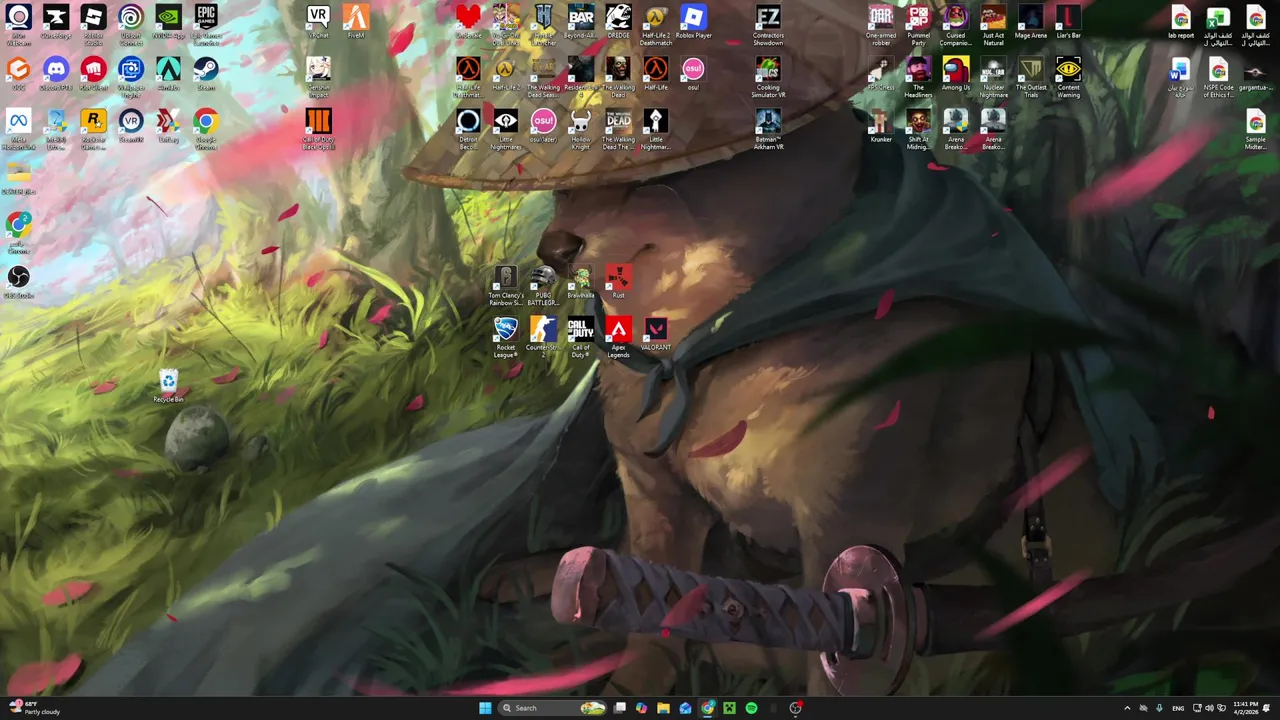This screenshot has height=720, width=1280.
Task: Select Contractors Showdown icon
Action: click(x=768, y=24)
